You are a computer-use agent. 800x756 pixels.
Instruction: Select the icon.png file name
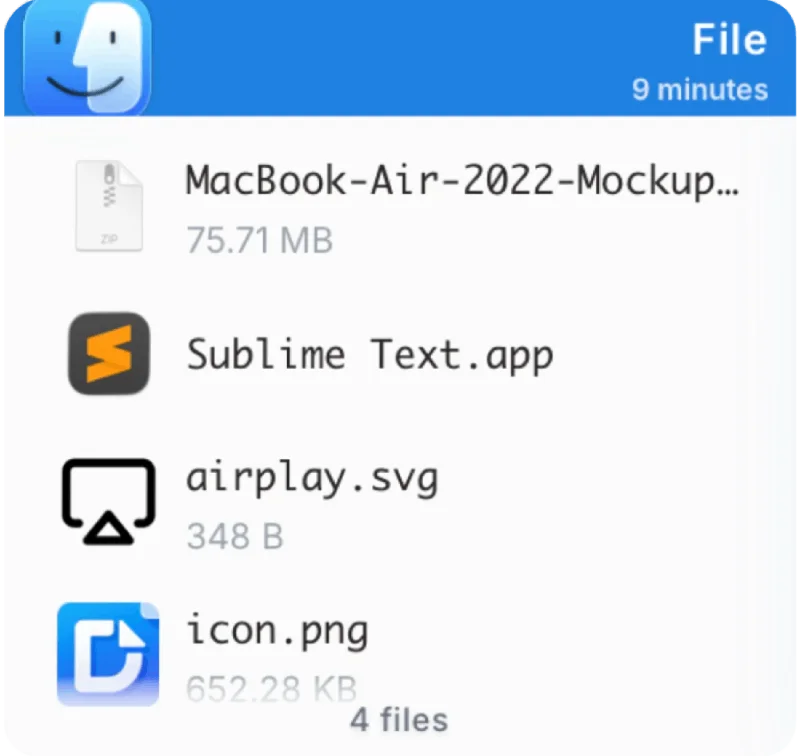(x=277, y=632)
